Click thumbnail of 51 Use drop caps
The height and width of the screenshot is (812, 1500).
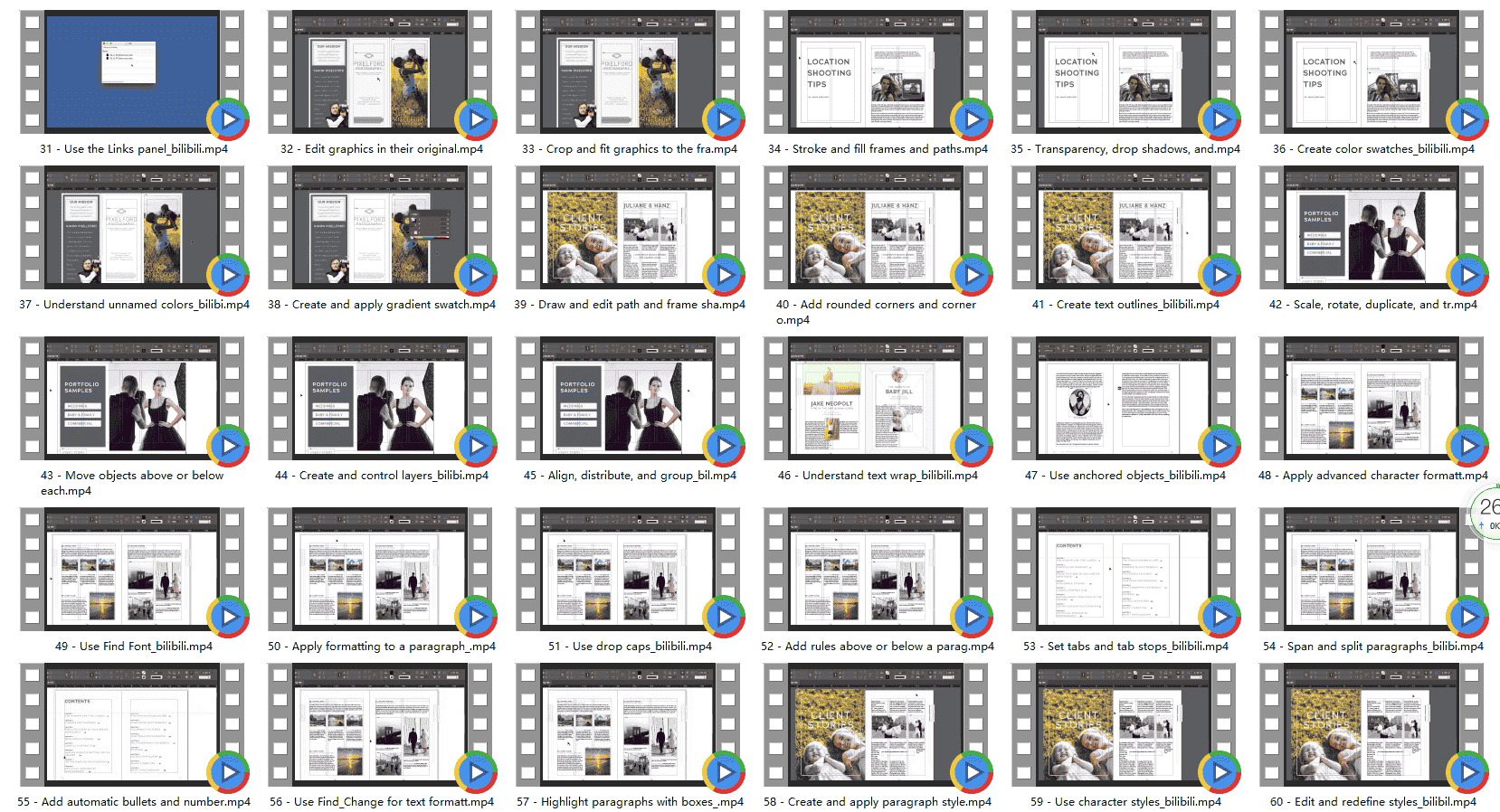[628, 570]
